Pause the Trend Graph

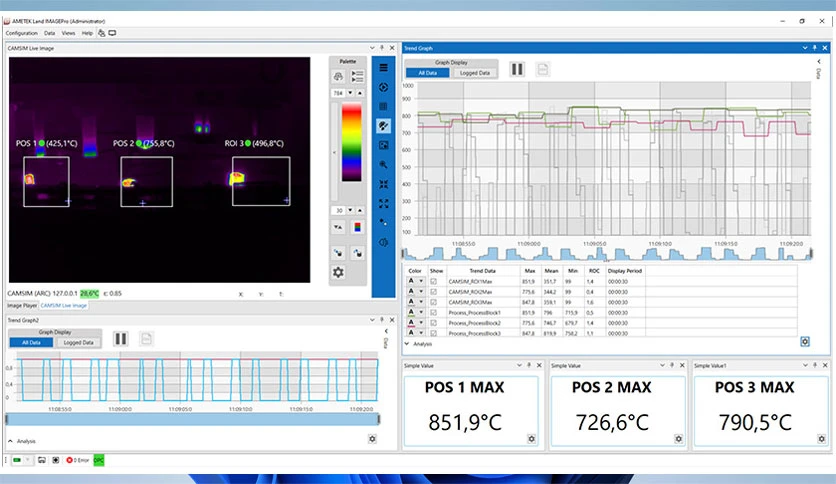(x=517, y=69)
